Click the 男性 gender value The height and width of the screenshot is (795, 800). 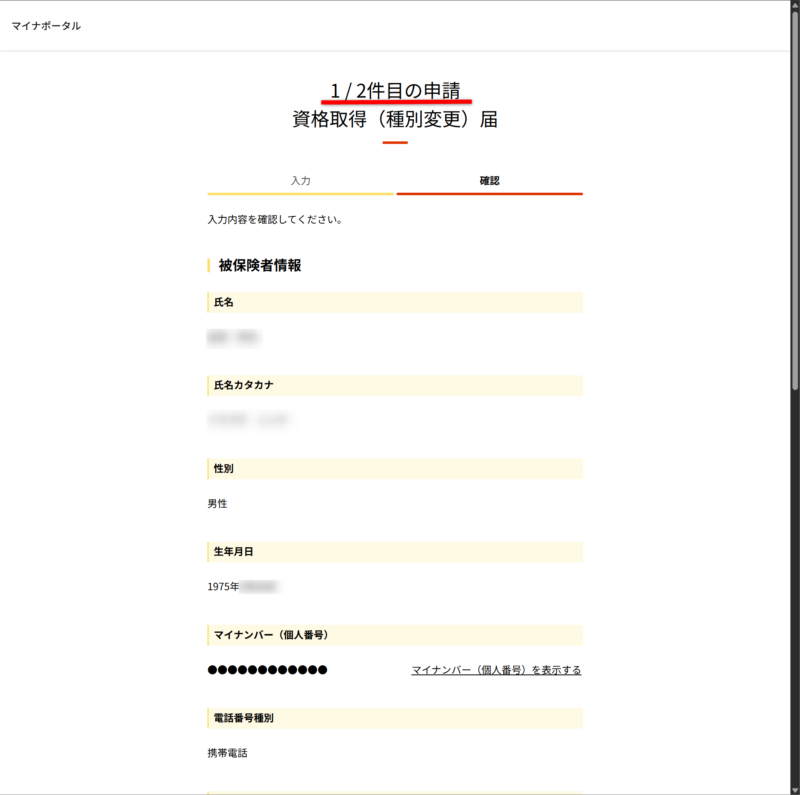click(218, 504)
